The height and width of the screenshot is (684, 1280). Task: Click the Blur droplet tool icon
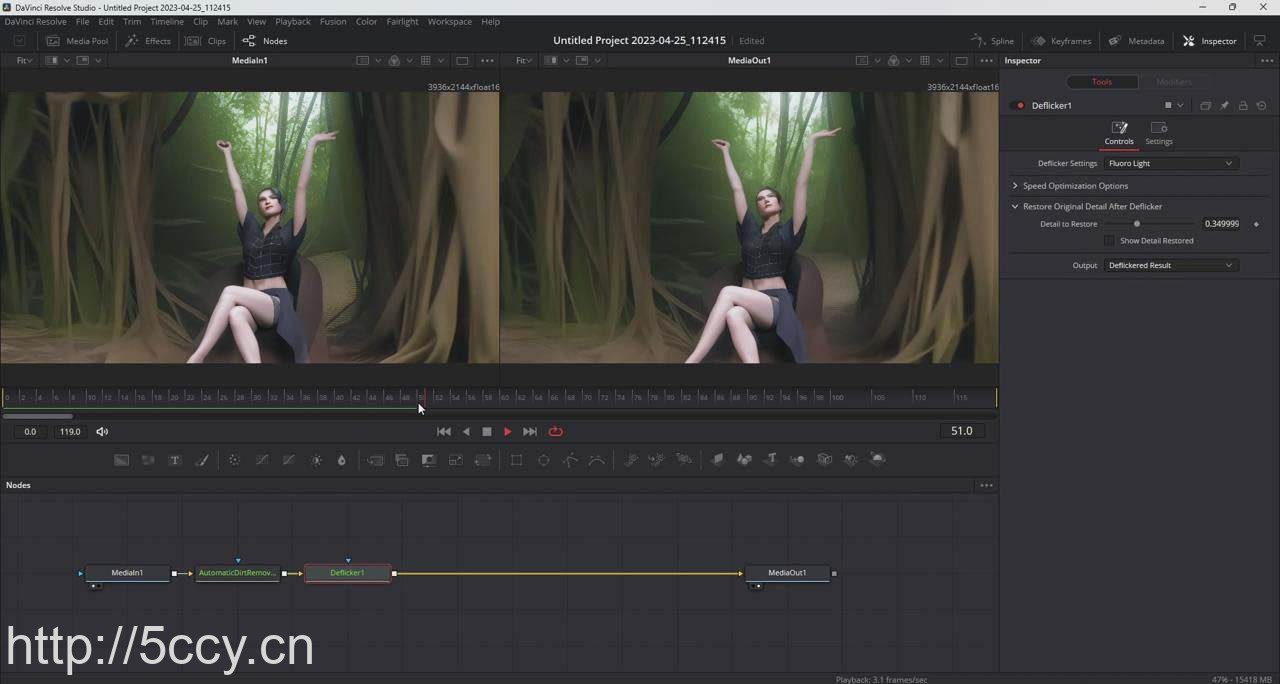click(x=341, y=460)
